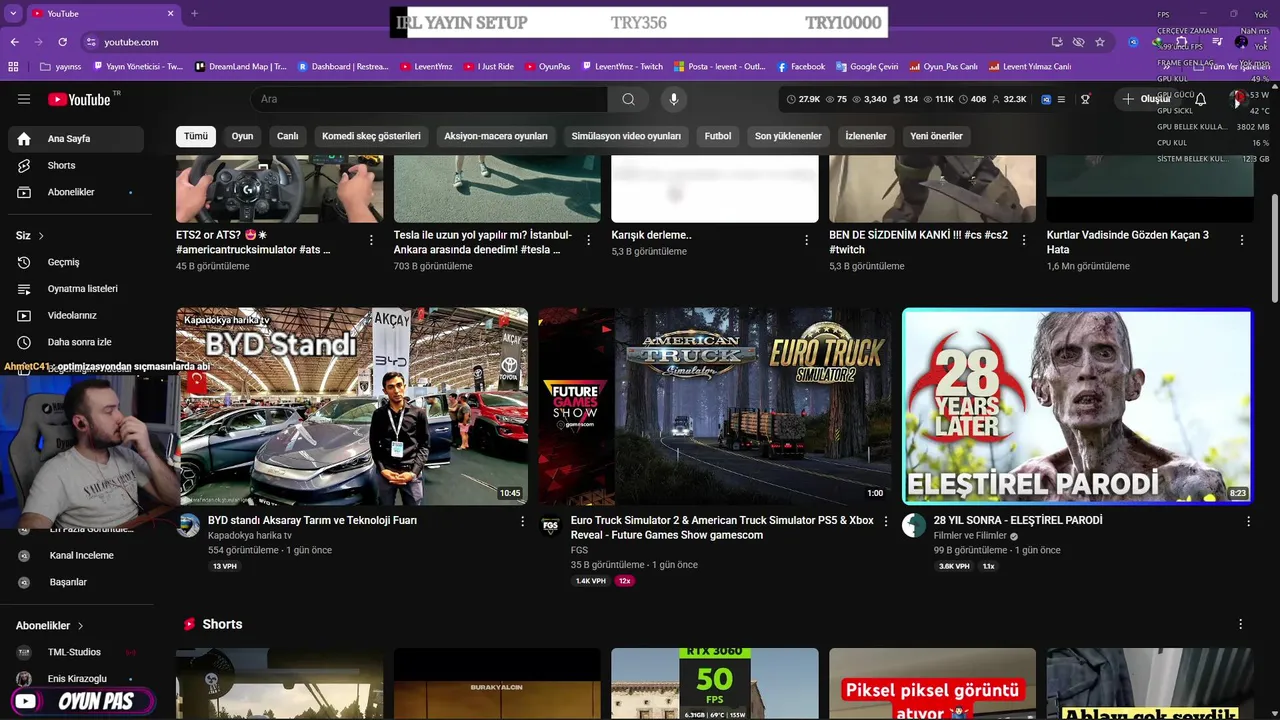Open site information icon in address bar
Screen dimensions: 1280x720
click(x=91, y=42)
